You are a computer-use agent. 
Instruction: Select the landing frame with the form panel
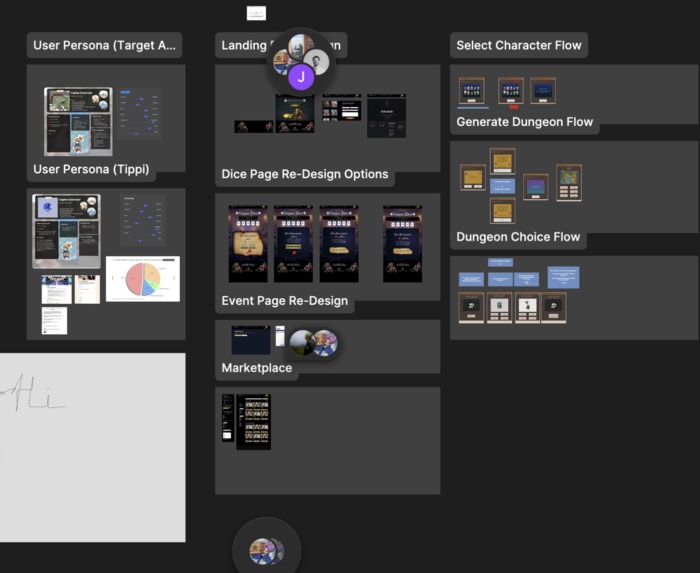coord(342,107)
